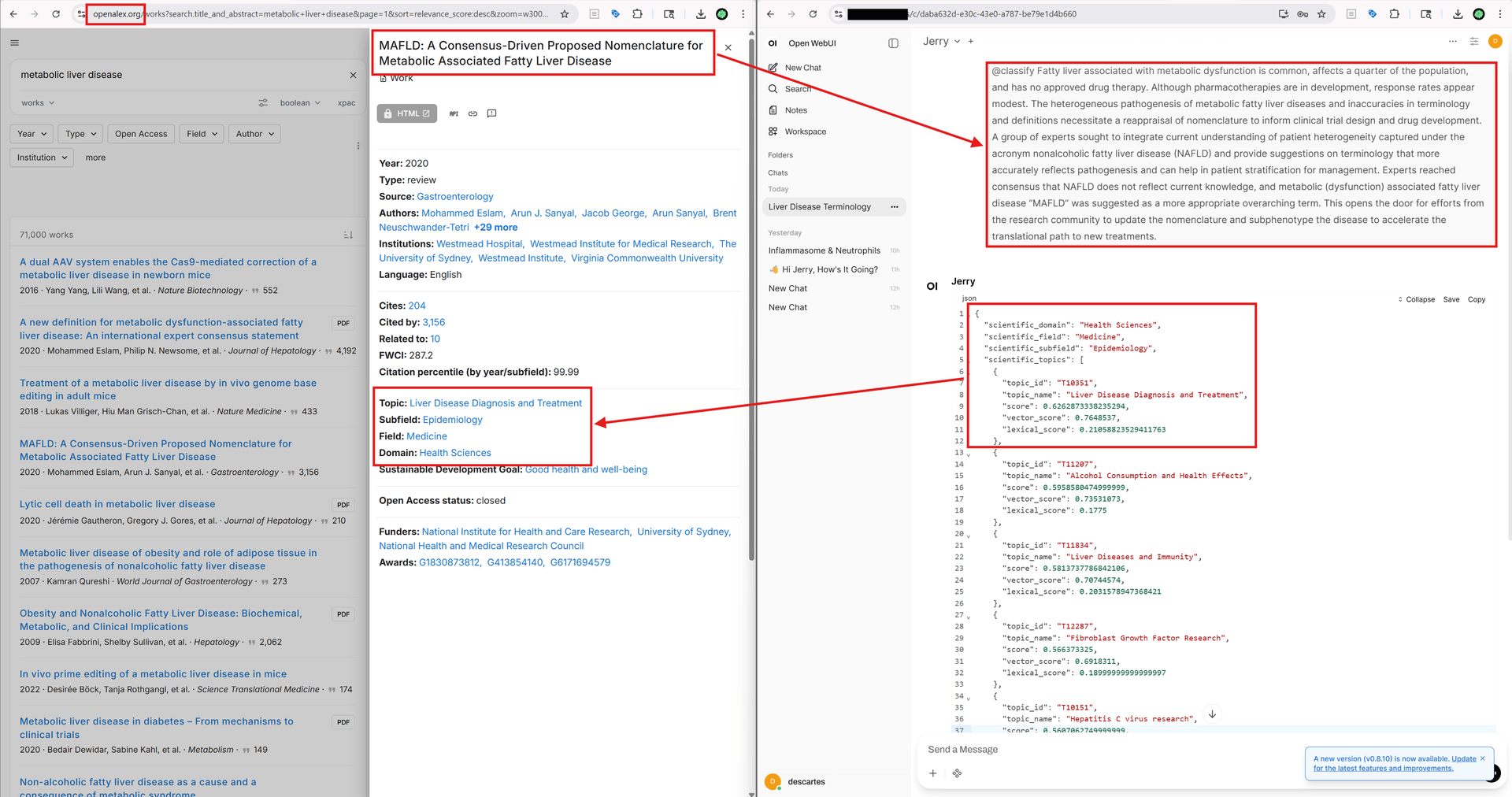Save the JSON code block
This screenshot has width=1512, height=797.
tap(1451, 299)
